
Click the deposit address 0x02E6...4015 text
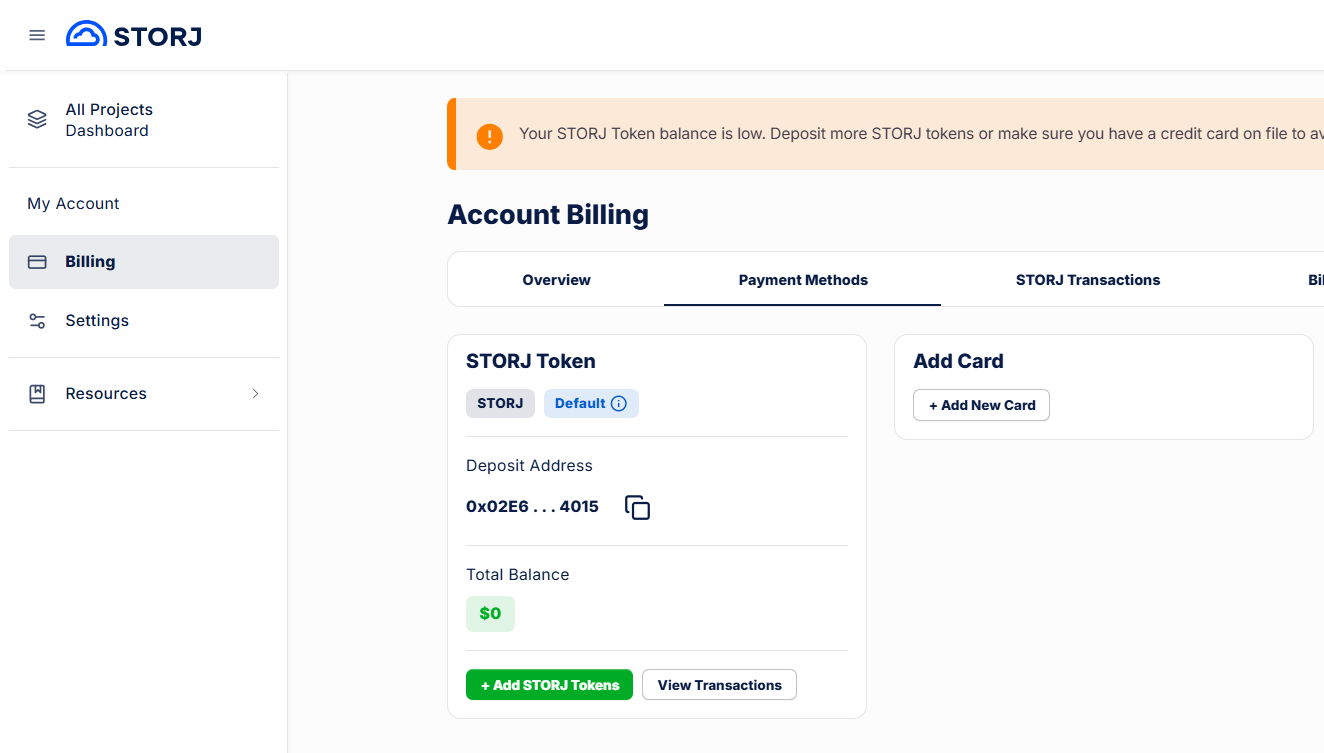coord(532,507)
